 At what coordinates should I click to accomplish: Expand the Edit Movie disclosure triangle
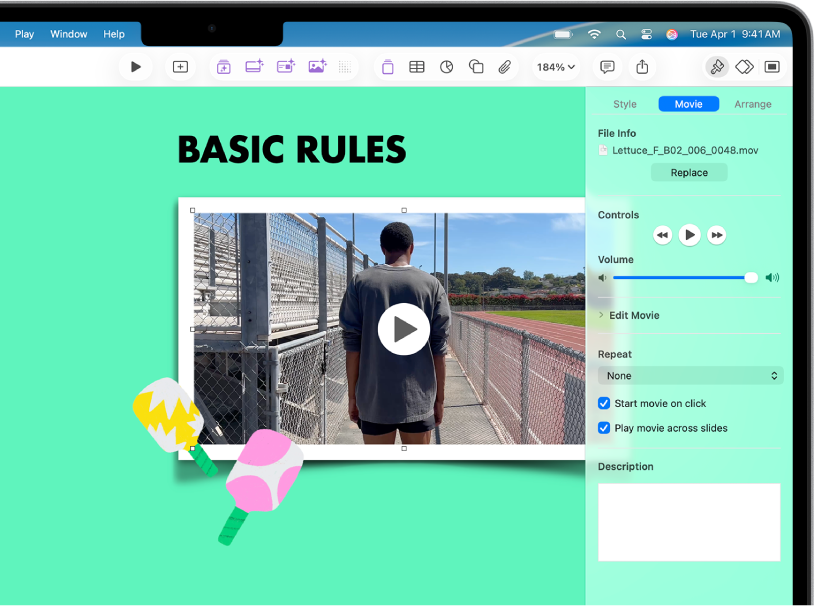(x=599, y=315)
